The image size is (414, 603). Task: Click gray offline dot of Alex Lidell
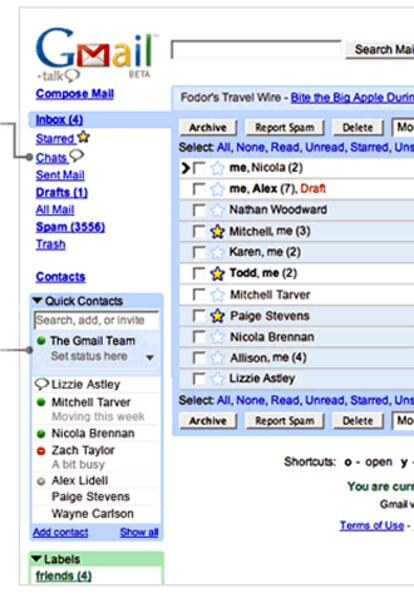41,481
